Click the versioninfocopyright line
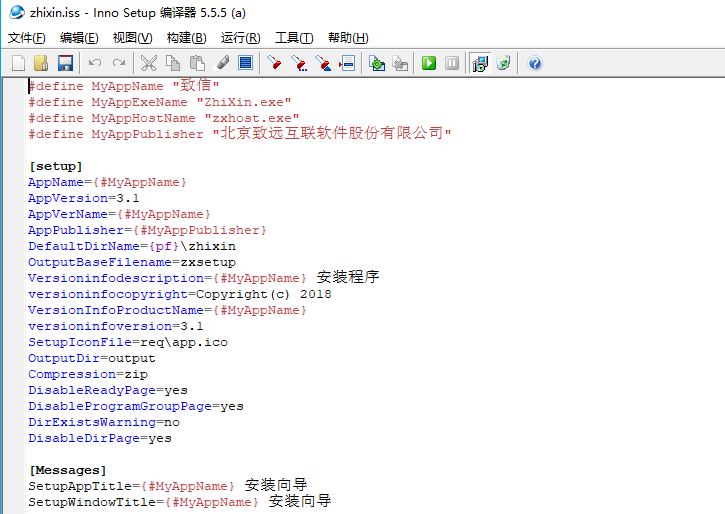Screen dimensions: 725x514 (x=179, y=294)
